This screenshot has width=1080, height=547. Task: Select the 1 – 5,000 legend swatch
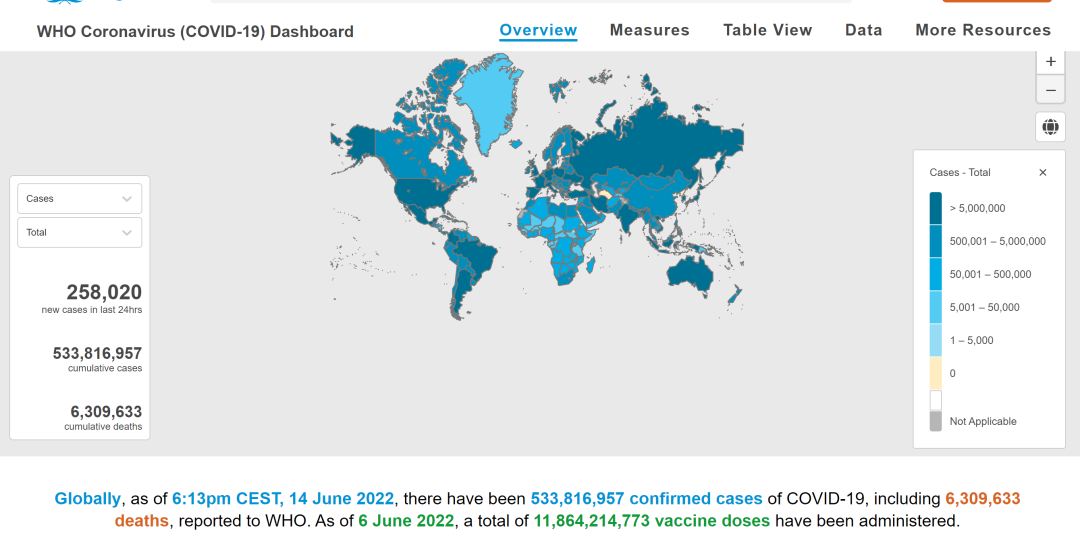click(x=935, y=340)
